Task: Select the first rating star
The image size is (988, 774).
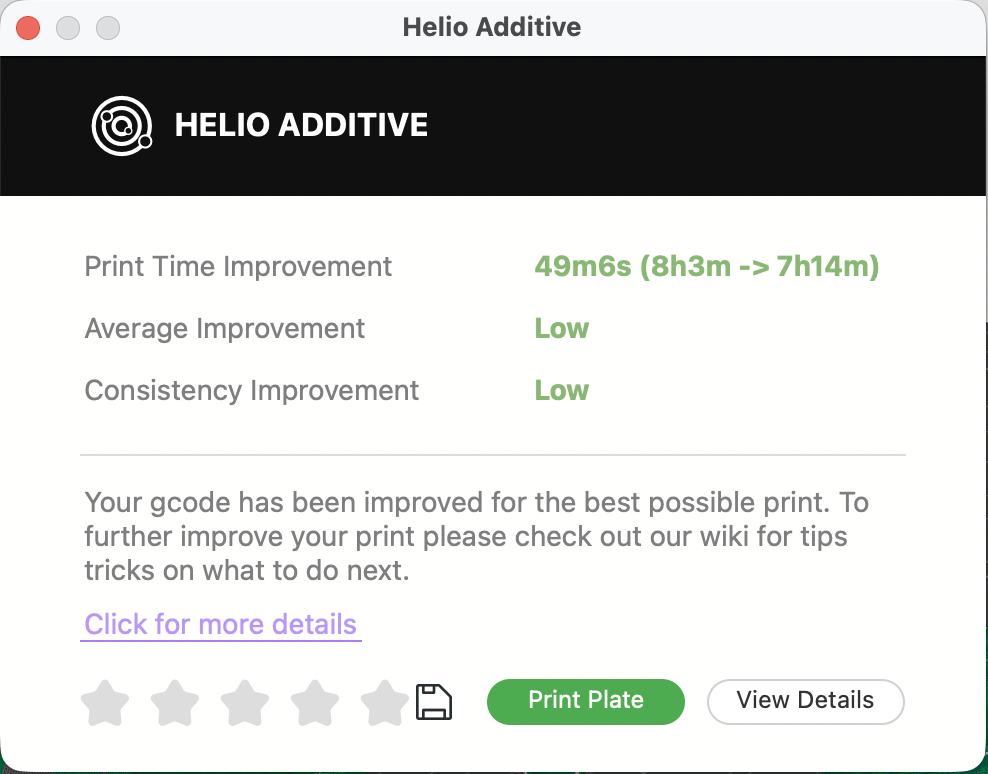Action: tap(105, 702)
